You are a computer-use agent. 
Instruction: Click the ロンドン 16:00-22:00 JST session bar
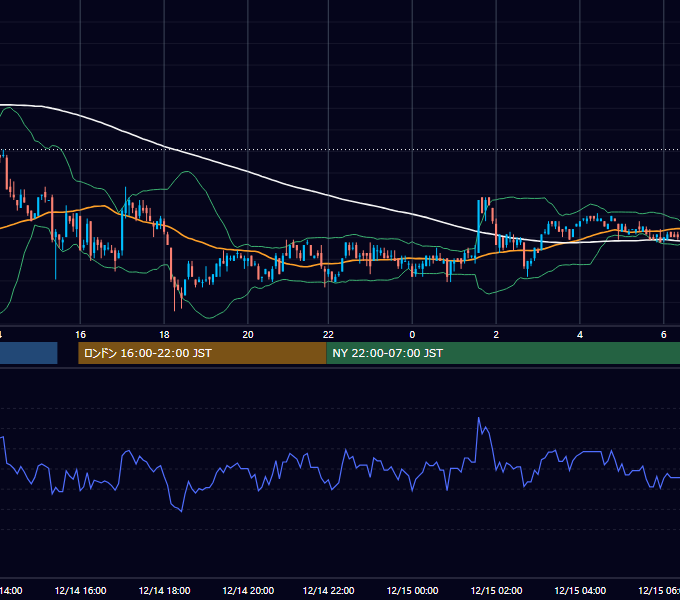(202, 353)
